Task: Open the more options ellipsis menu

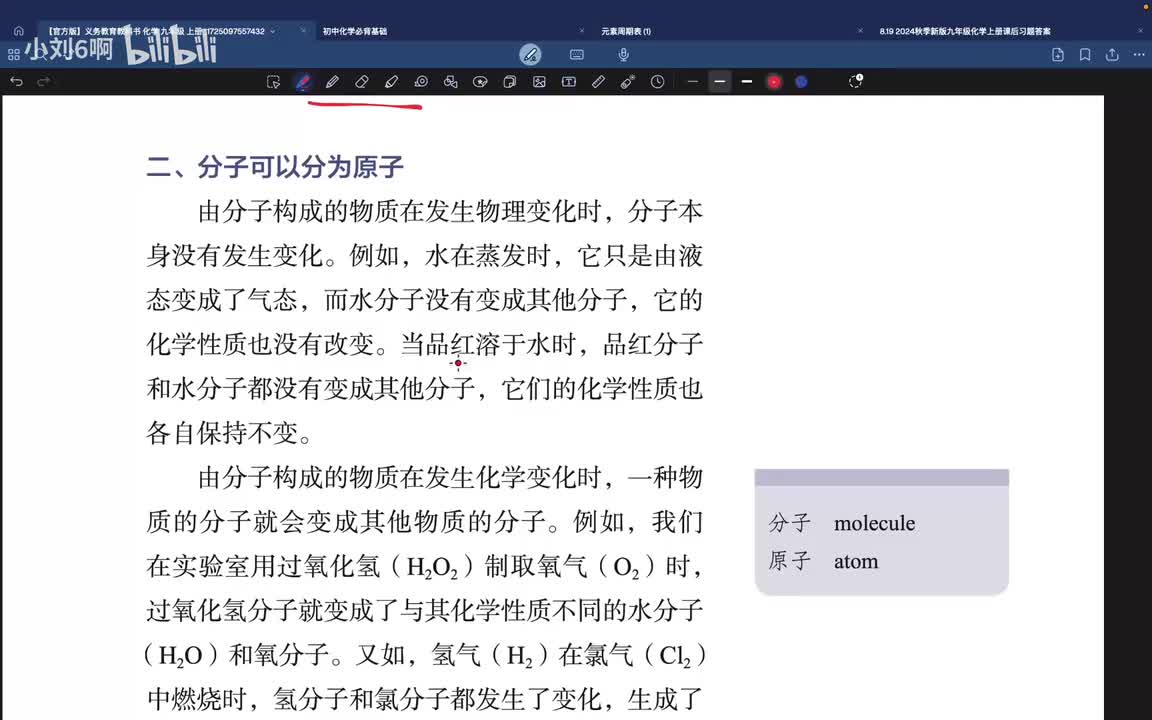Action: pos(1139,54)
